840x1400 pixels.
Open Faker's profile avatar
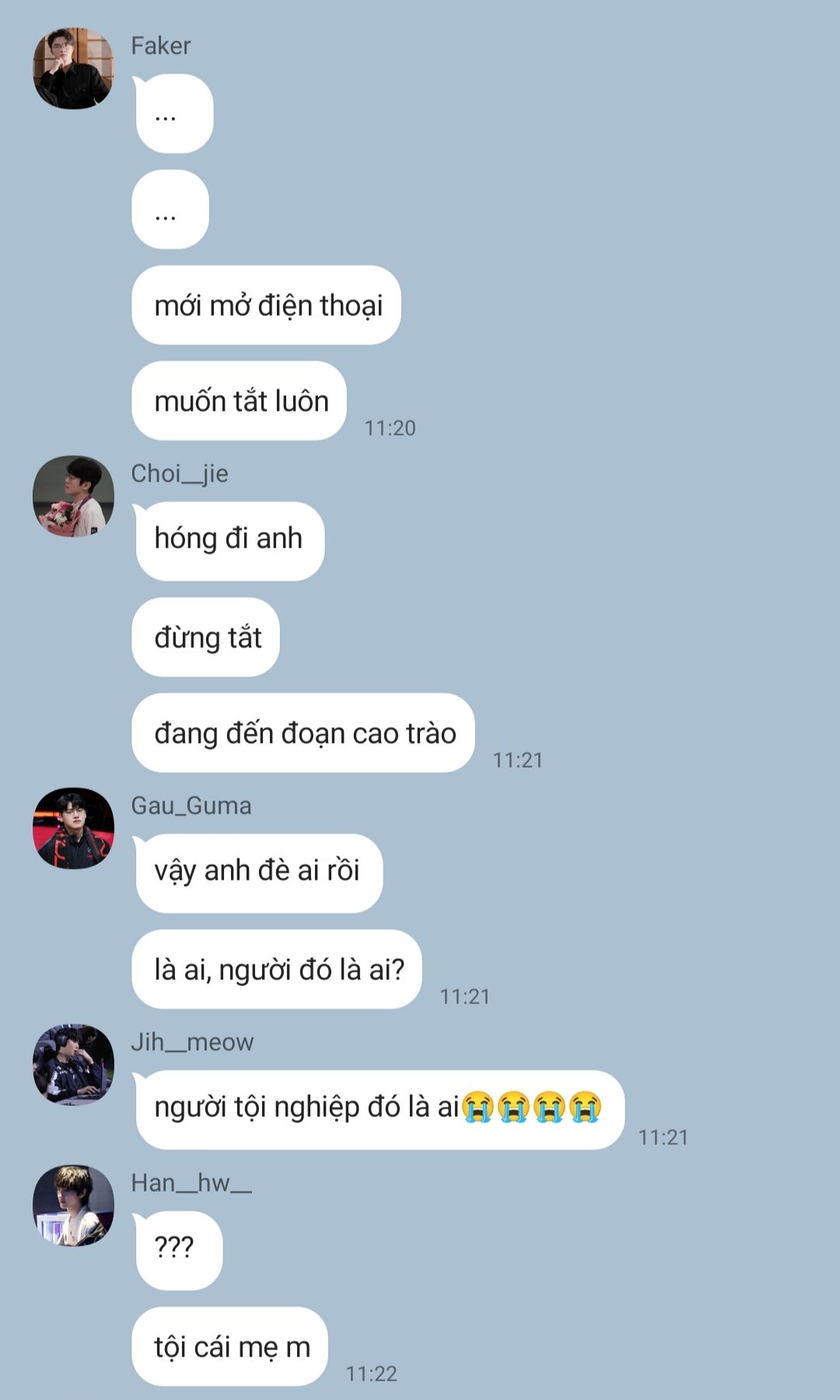pyautogui.click(x=73, y=68)
